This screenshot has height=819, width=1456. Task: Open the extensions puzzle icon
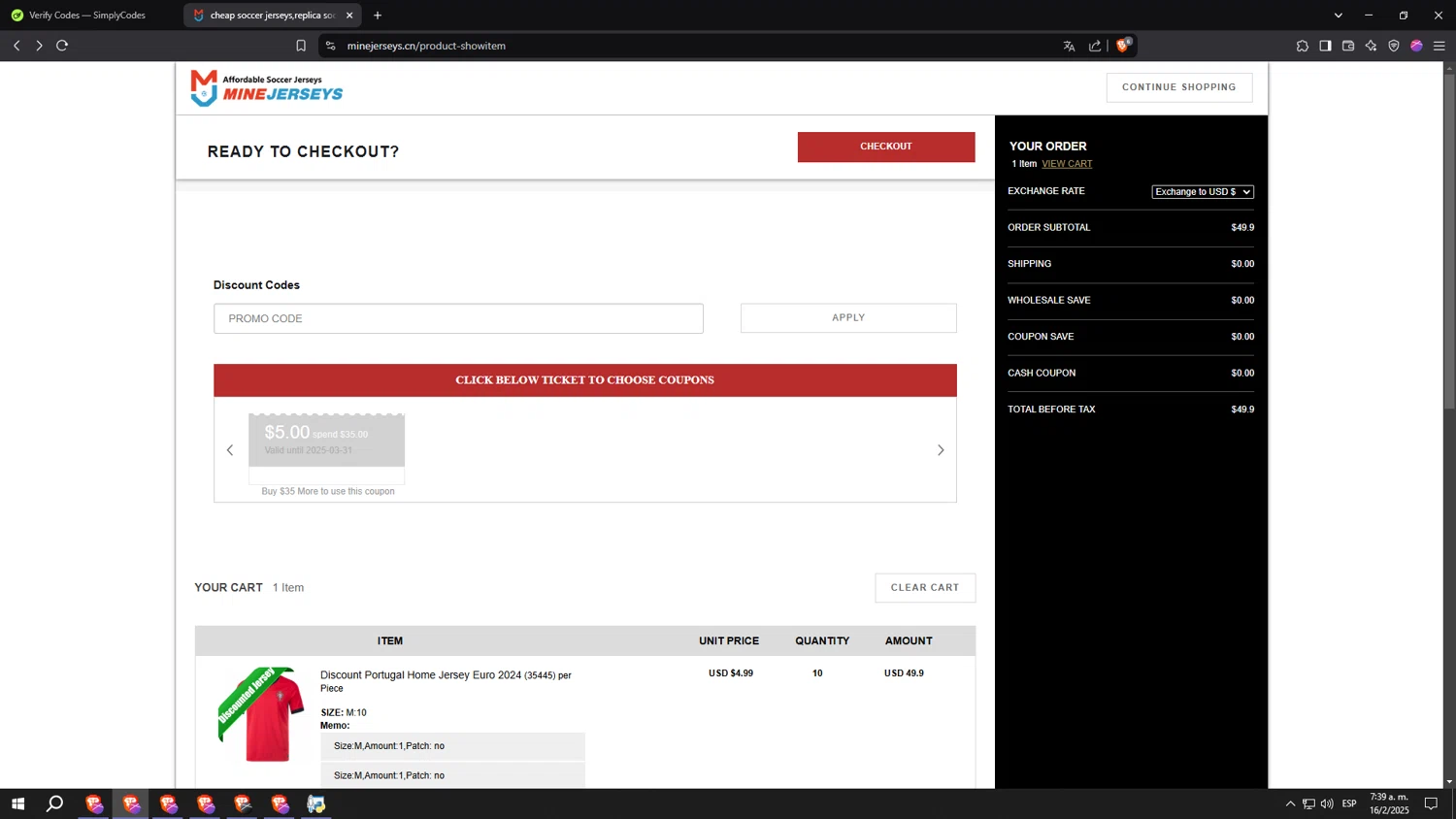click(x=1303, y=46)
